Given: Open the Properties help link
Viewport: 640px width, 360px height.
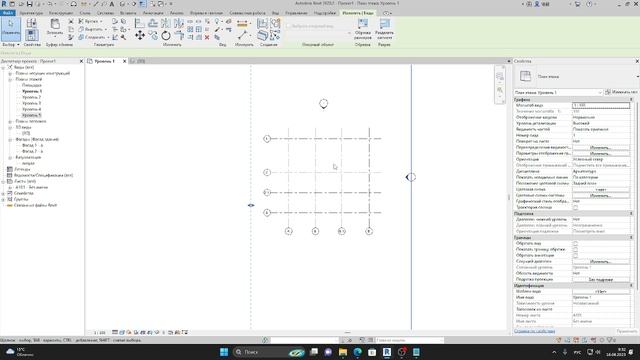Looking at the screenshot, I should pyautogui.click(x=534, y=331).
